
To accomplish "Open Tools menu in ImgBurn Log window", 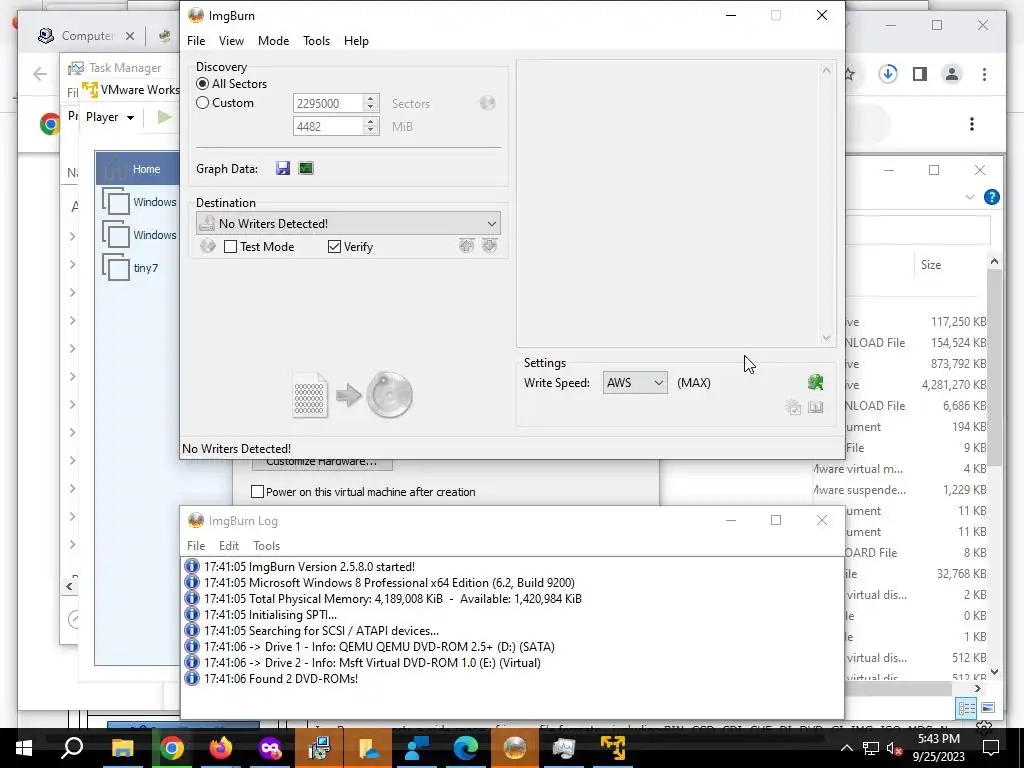I will point(266,545).
